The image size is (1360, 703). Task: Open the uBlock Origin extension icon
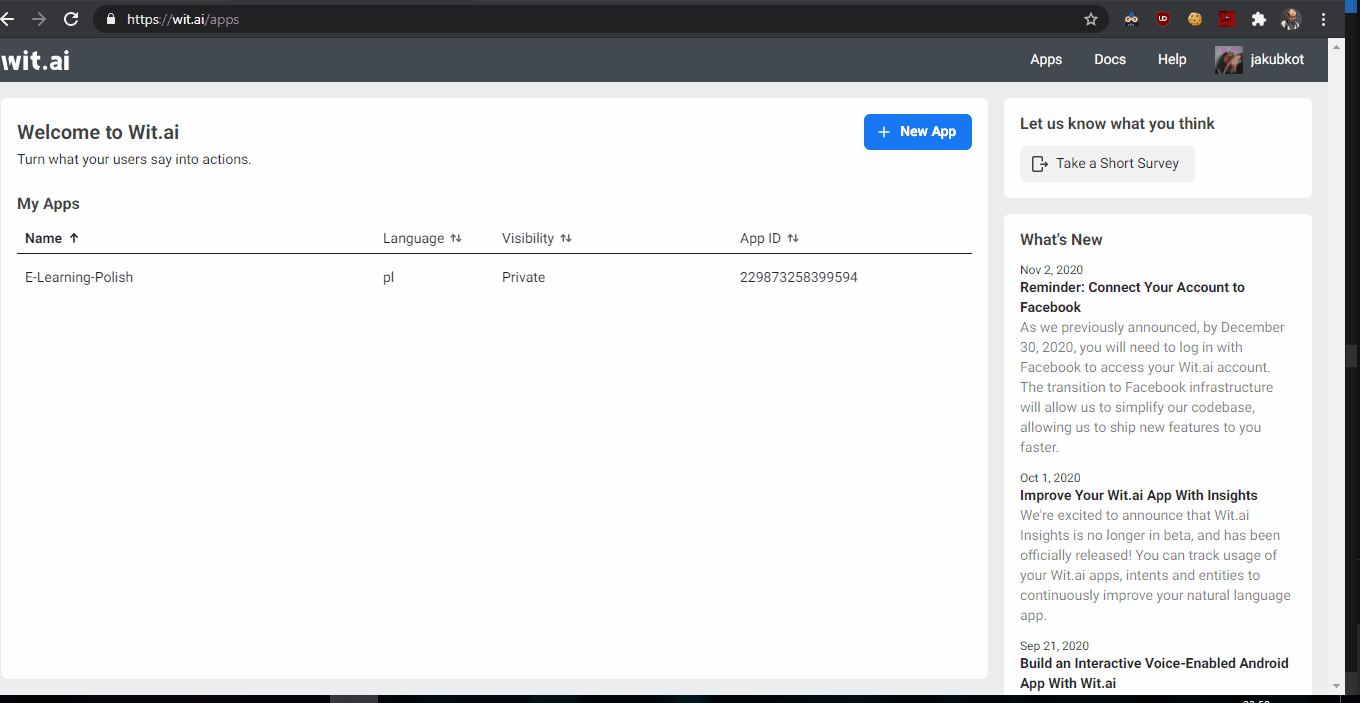(x=1163, y=19)
